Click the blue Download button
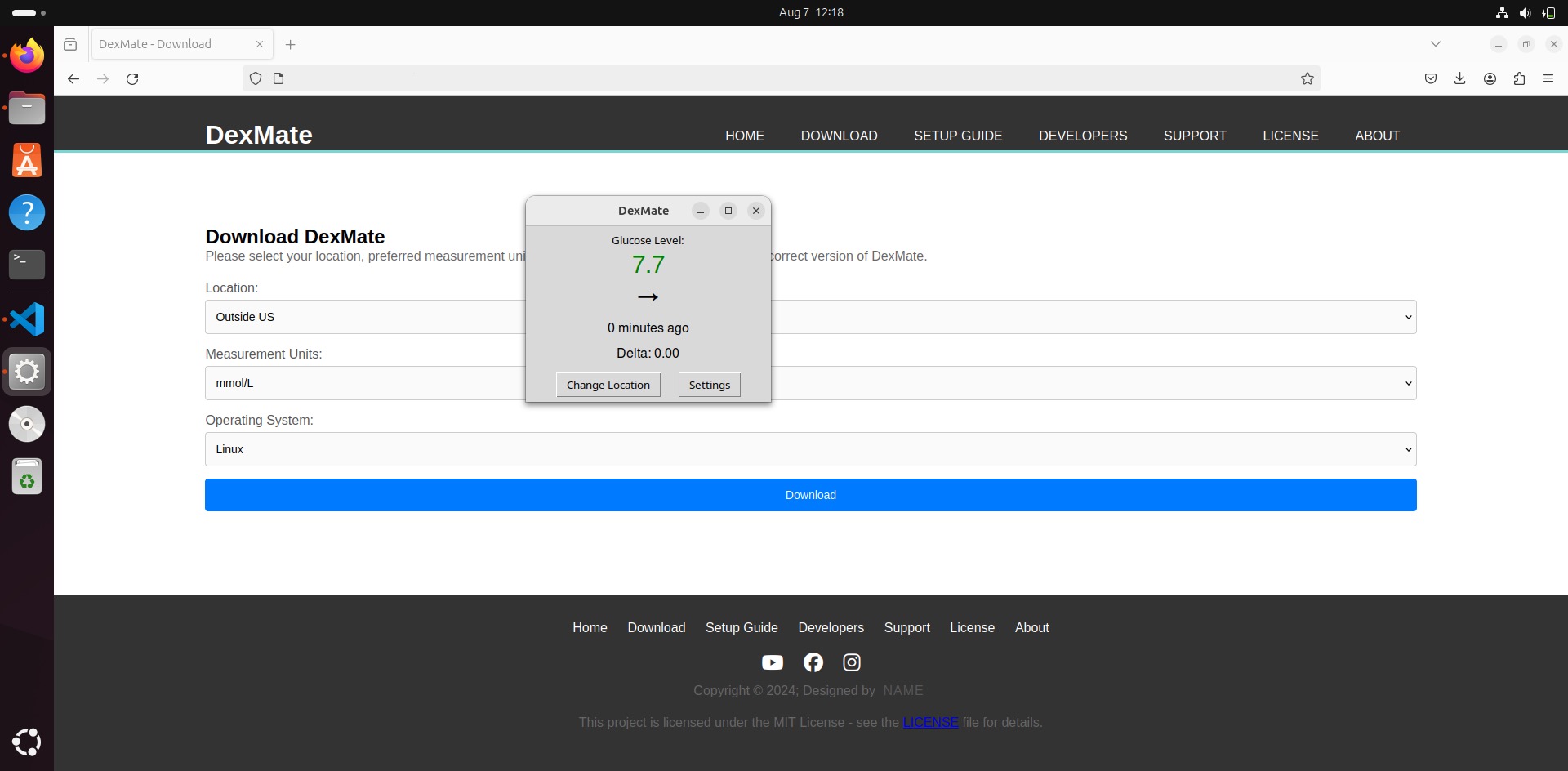The image size is (1568, 771). point(811,495)
